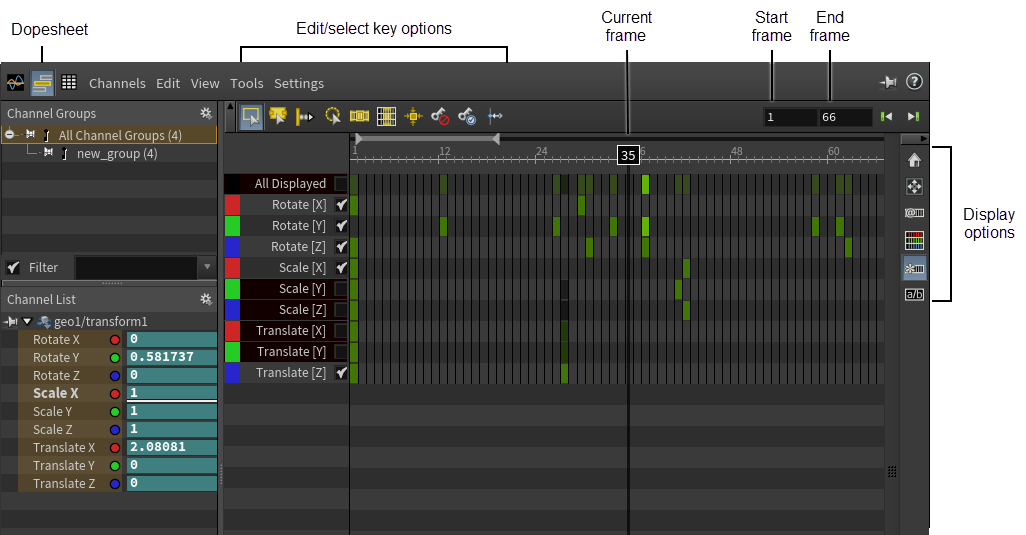The width and height of the screenshot is (1026, 535).
Task: Click the Channel Groups gear icon
Action: click(x=206, y=113)
